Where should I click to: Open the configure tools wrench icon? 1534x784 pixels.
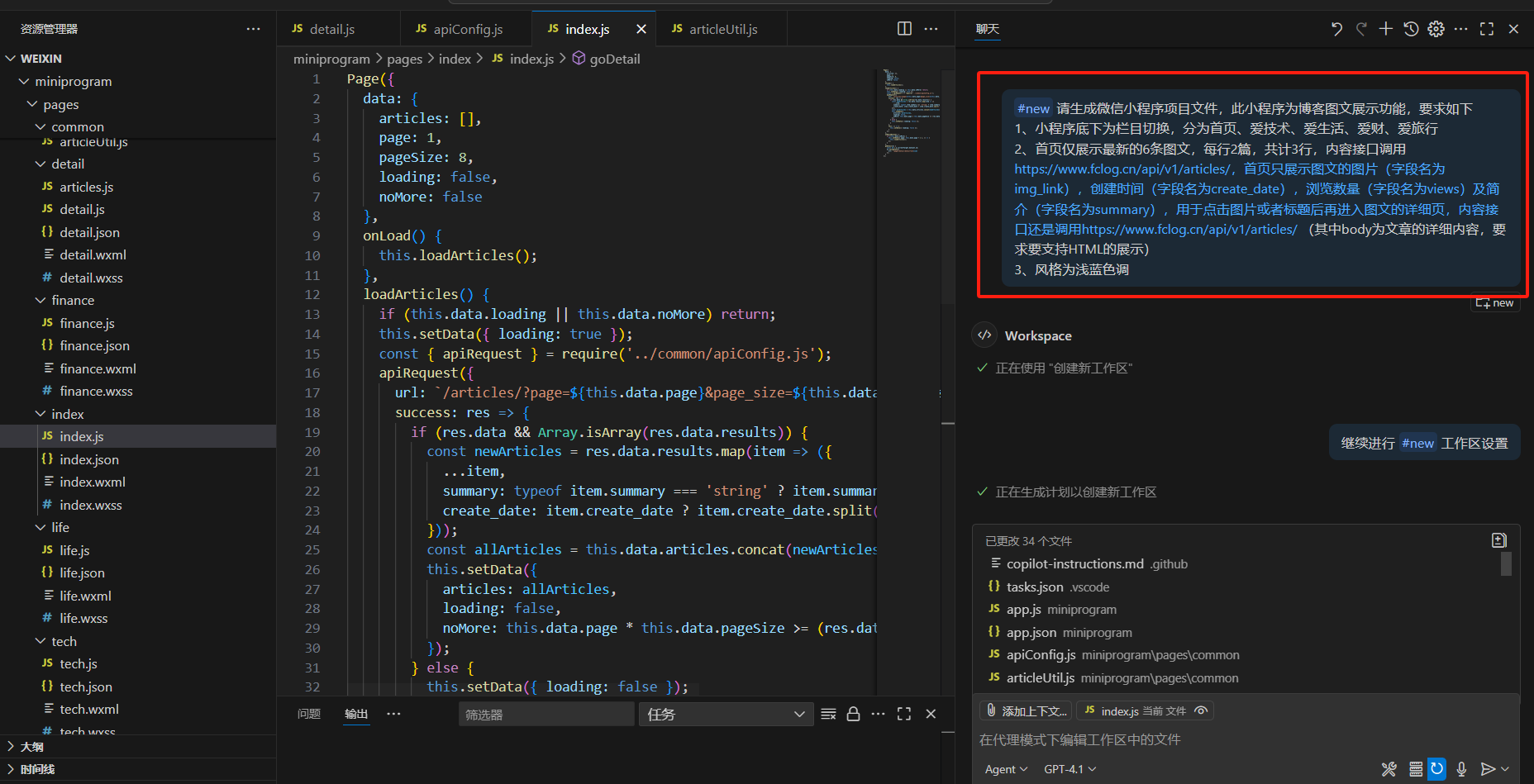click(1389, 769)
